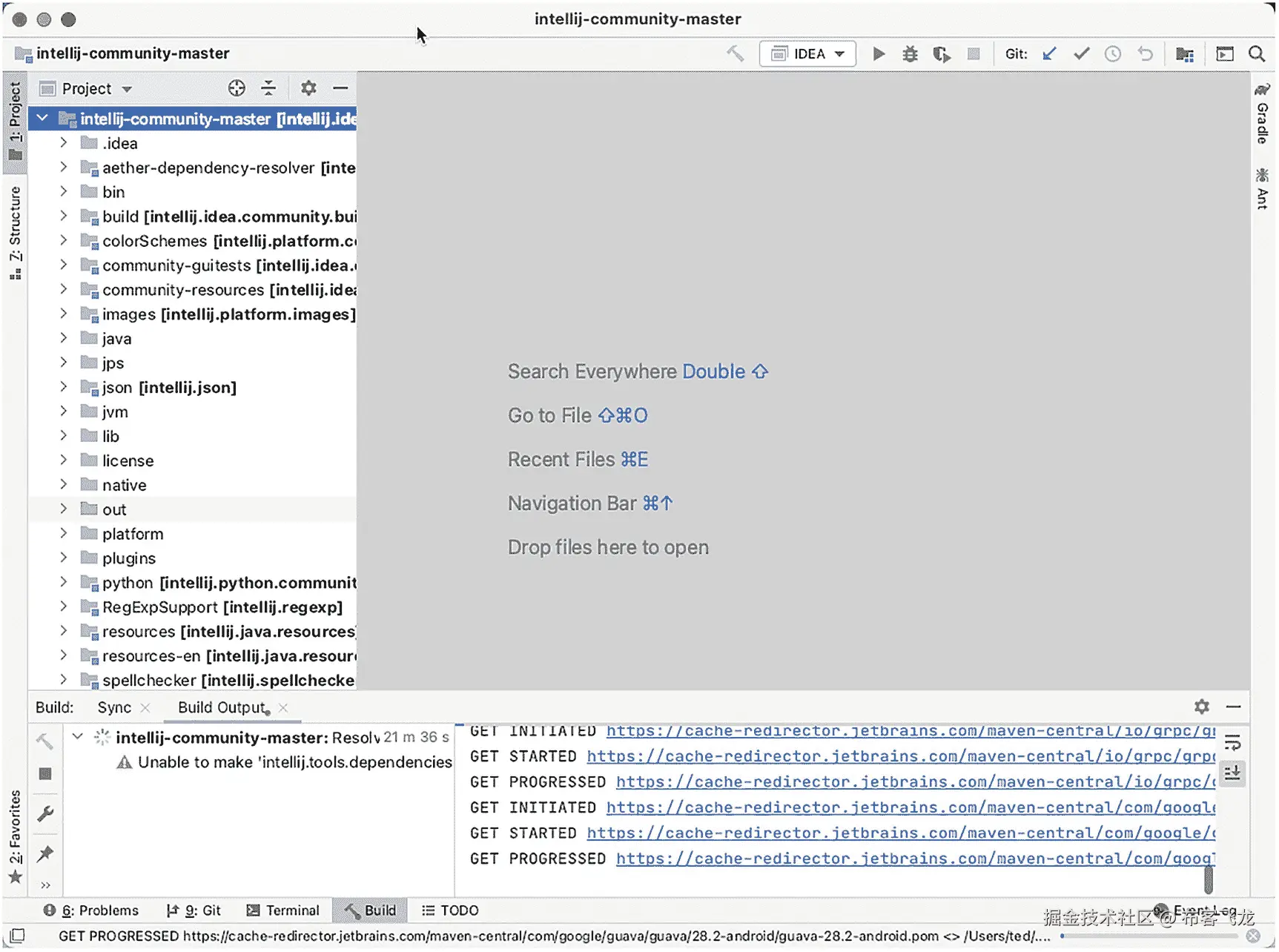Select the Build Output tab
This screenshot has height=952, width=1279.
pos(222,707)
